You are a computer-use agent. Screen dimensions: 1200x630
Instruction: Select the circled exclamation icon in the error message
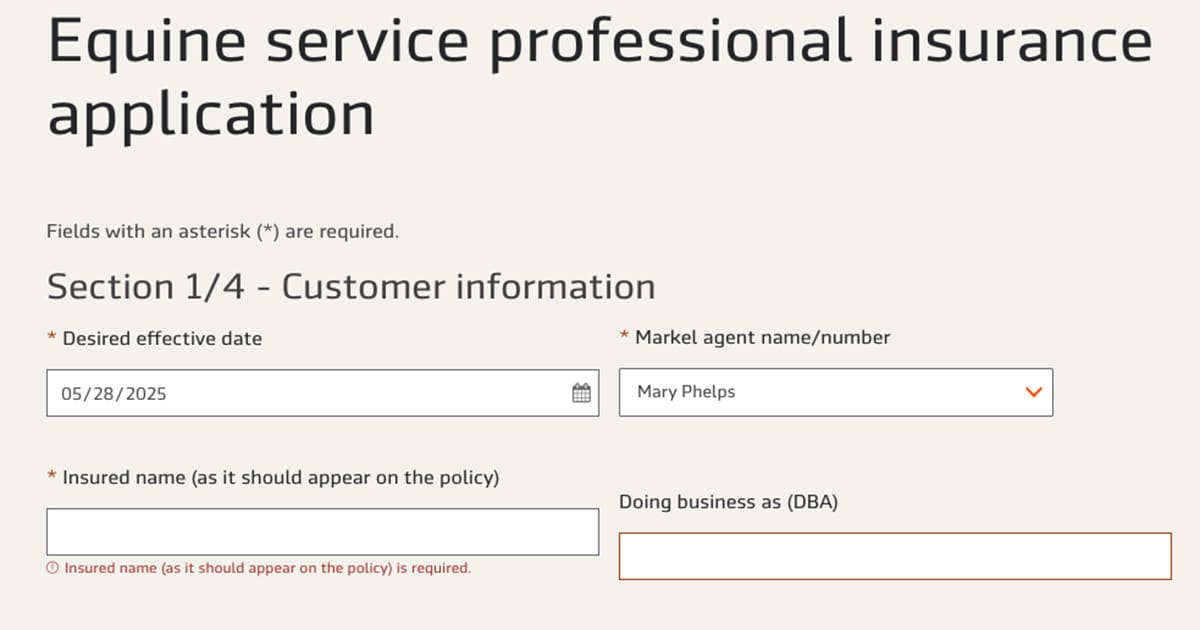[53, 567]
